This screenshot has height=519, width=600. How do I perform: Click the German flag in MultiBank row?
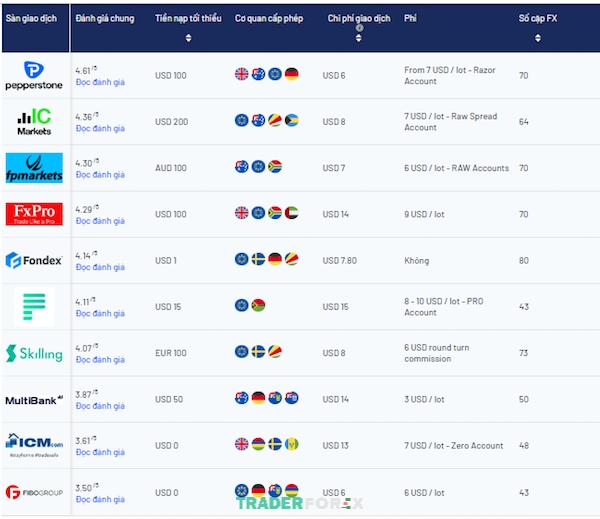[x=258, y=398]
